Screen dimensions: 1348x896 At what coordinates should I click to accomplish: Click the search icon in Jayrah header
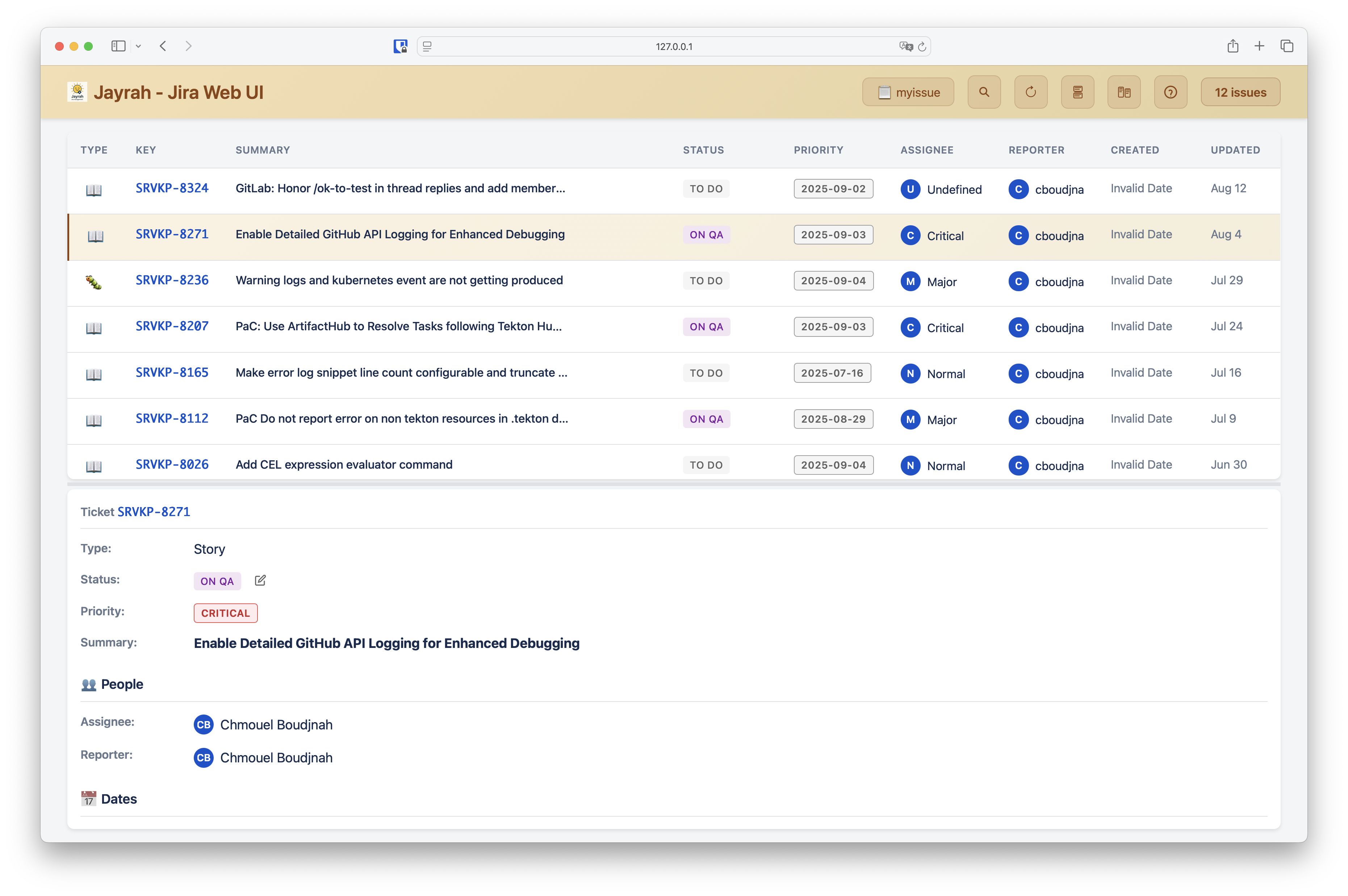coord(983,92)
